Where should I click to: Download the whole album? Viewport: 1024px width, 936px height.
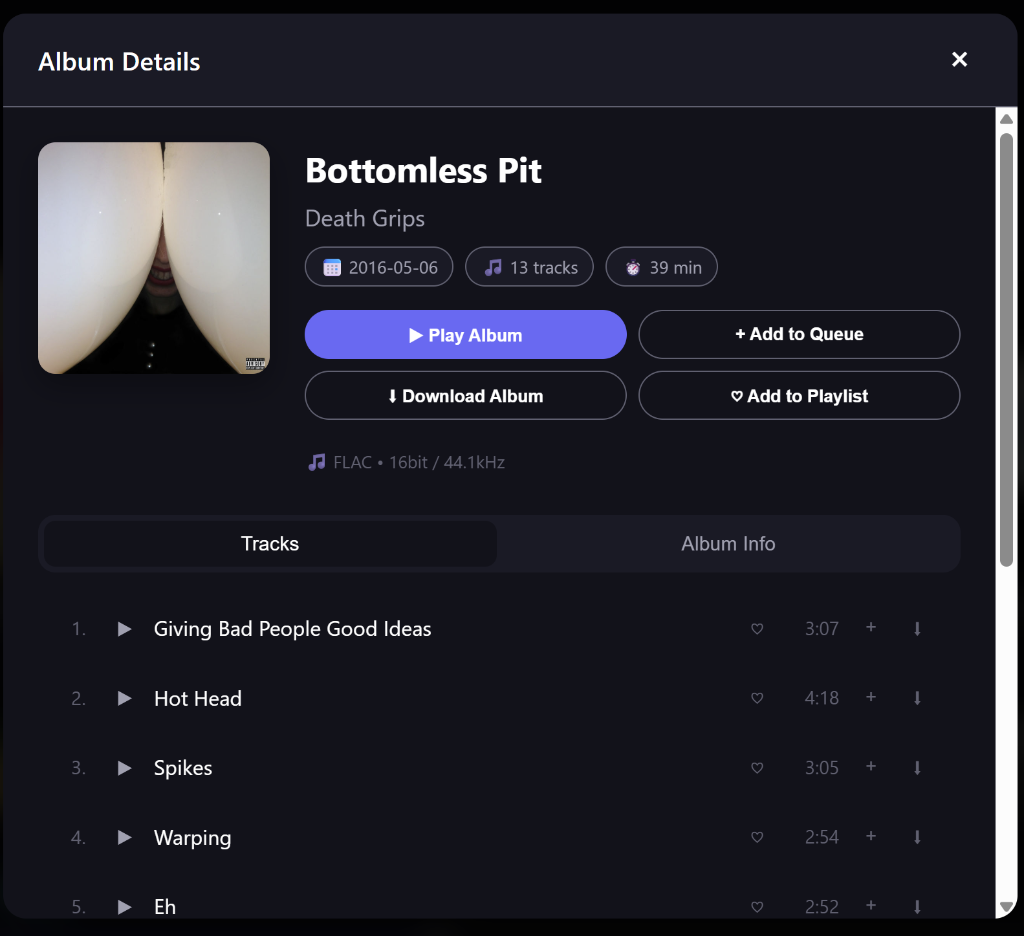coord(466,396)
